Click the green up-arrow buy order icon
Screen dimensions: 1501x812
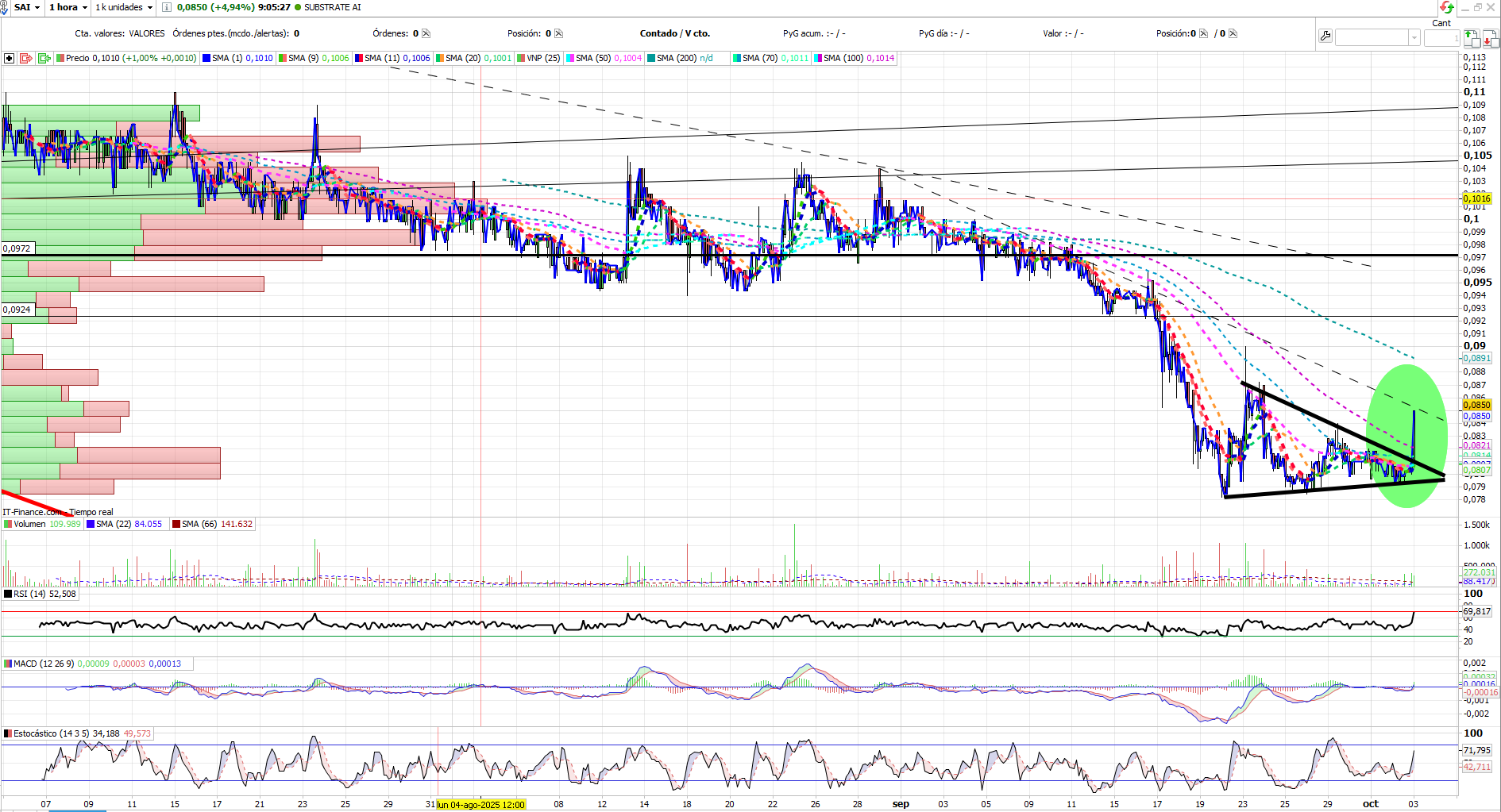click(1472, 38)
